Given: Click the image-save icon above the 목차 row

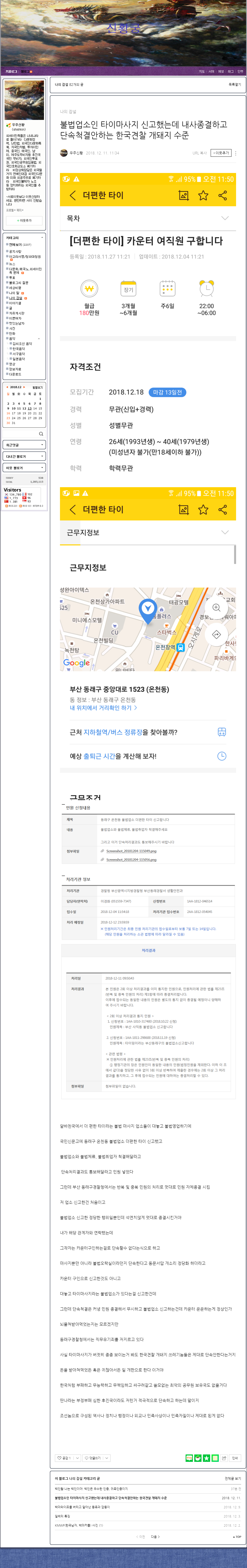Looking at the screenshot, I should click(x=184, y=195).
